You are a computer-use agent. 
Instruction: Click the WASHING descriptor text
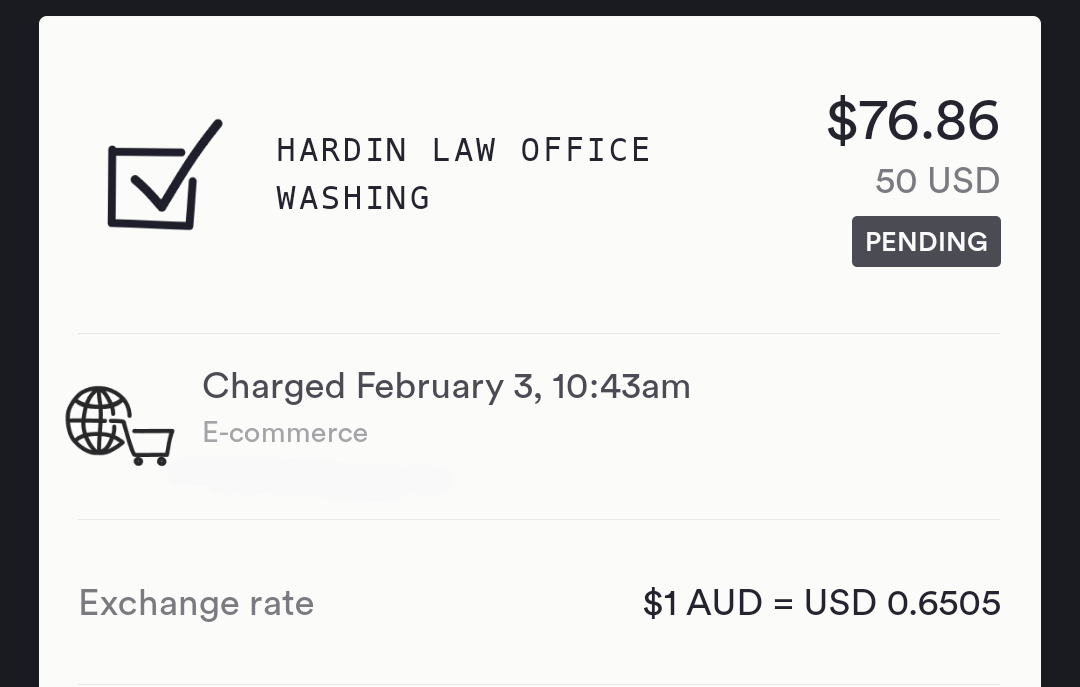tap(353, 198)
